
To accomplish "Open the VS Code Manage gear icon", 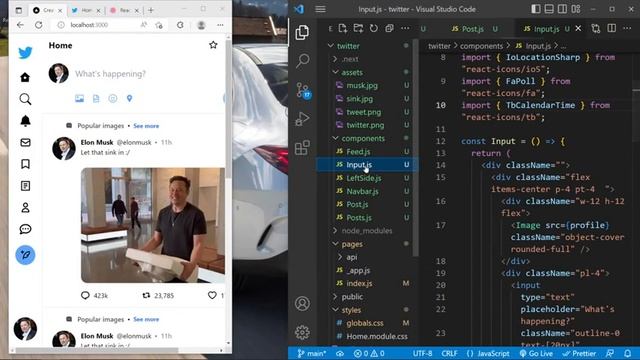I will point(302,332).
